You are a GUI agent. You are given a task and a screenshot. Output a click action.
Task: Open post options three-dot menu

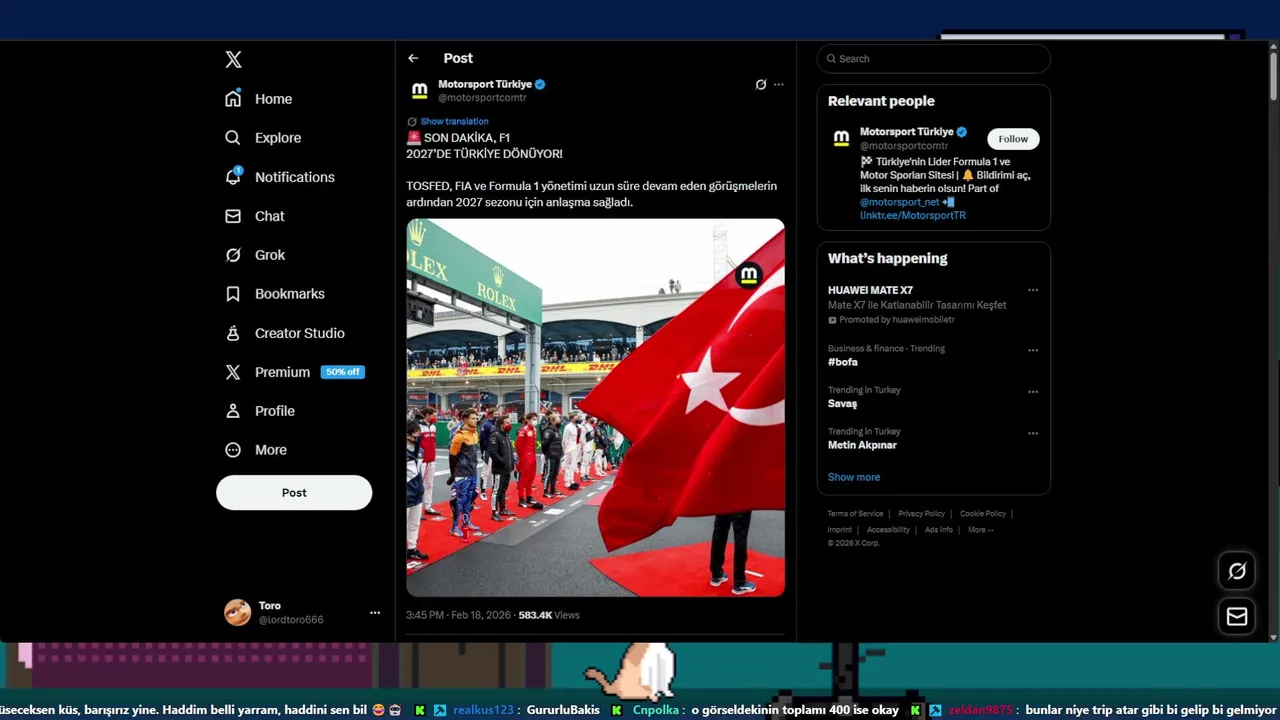pyautogui.click(x=779, y=85)
